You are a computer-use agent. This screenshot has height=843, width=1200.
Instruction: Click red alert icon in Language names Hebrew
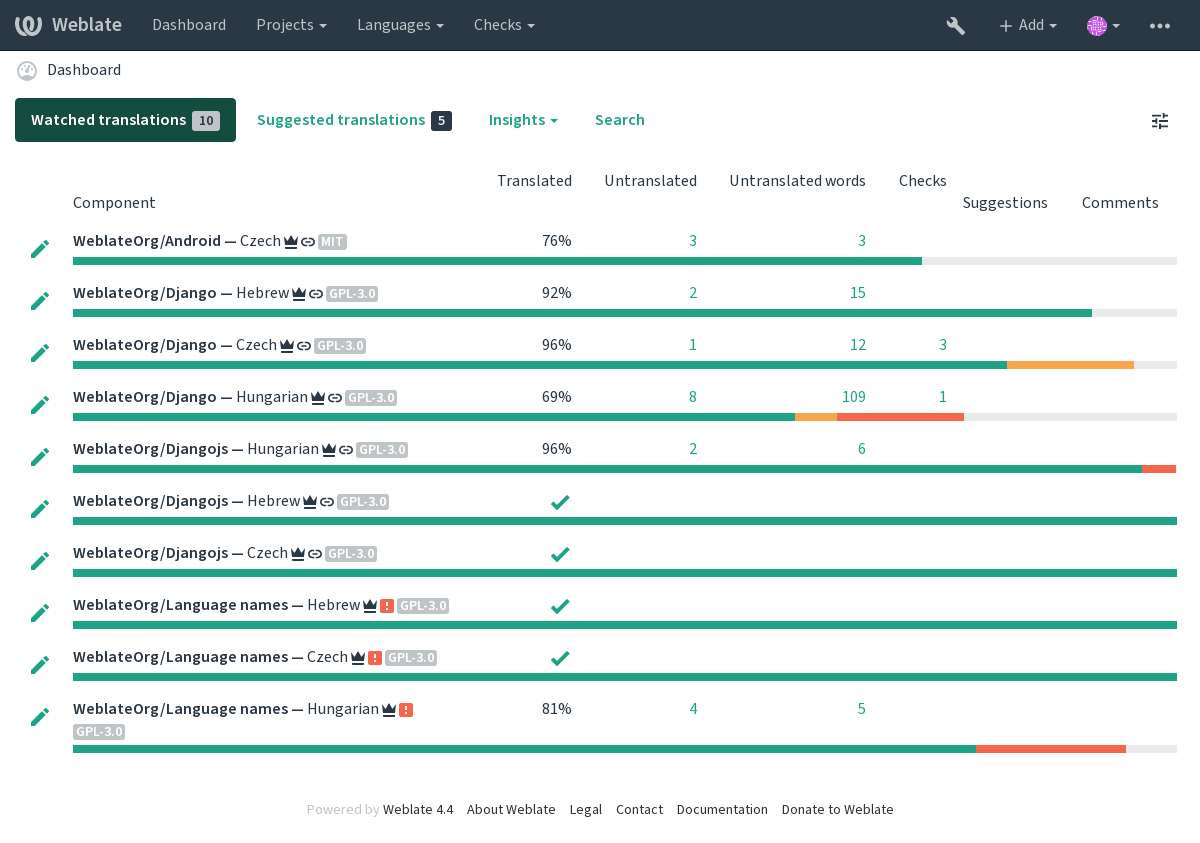pos(387,606)
